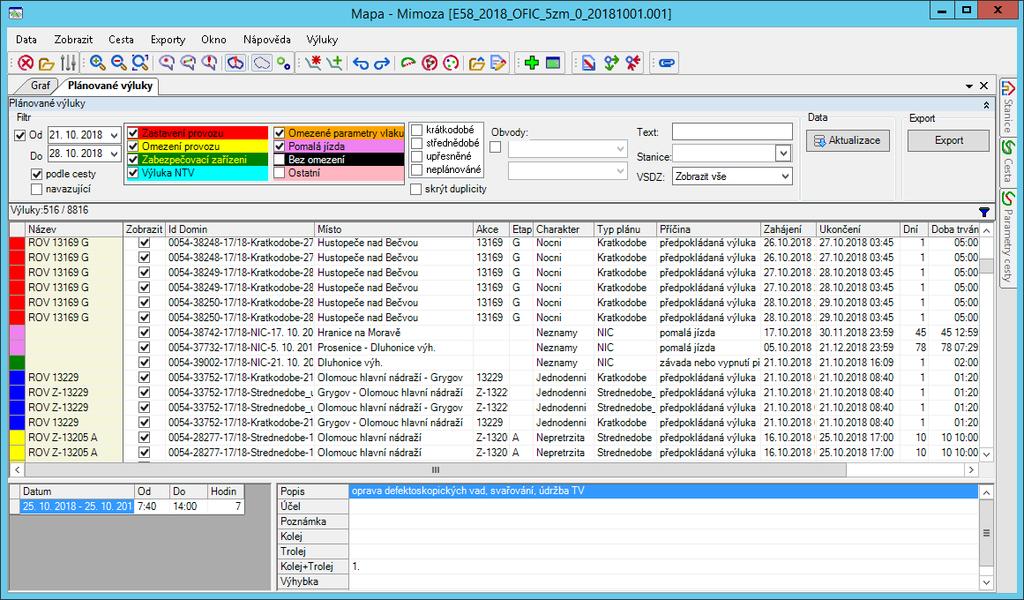Expand the Stanice combo box arrow

coord(784,153)
